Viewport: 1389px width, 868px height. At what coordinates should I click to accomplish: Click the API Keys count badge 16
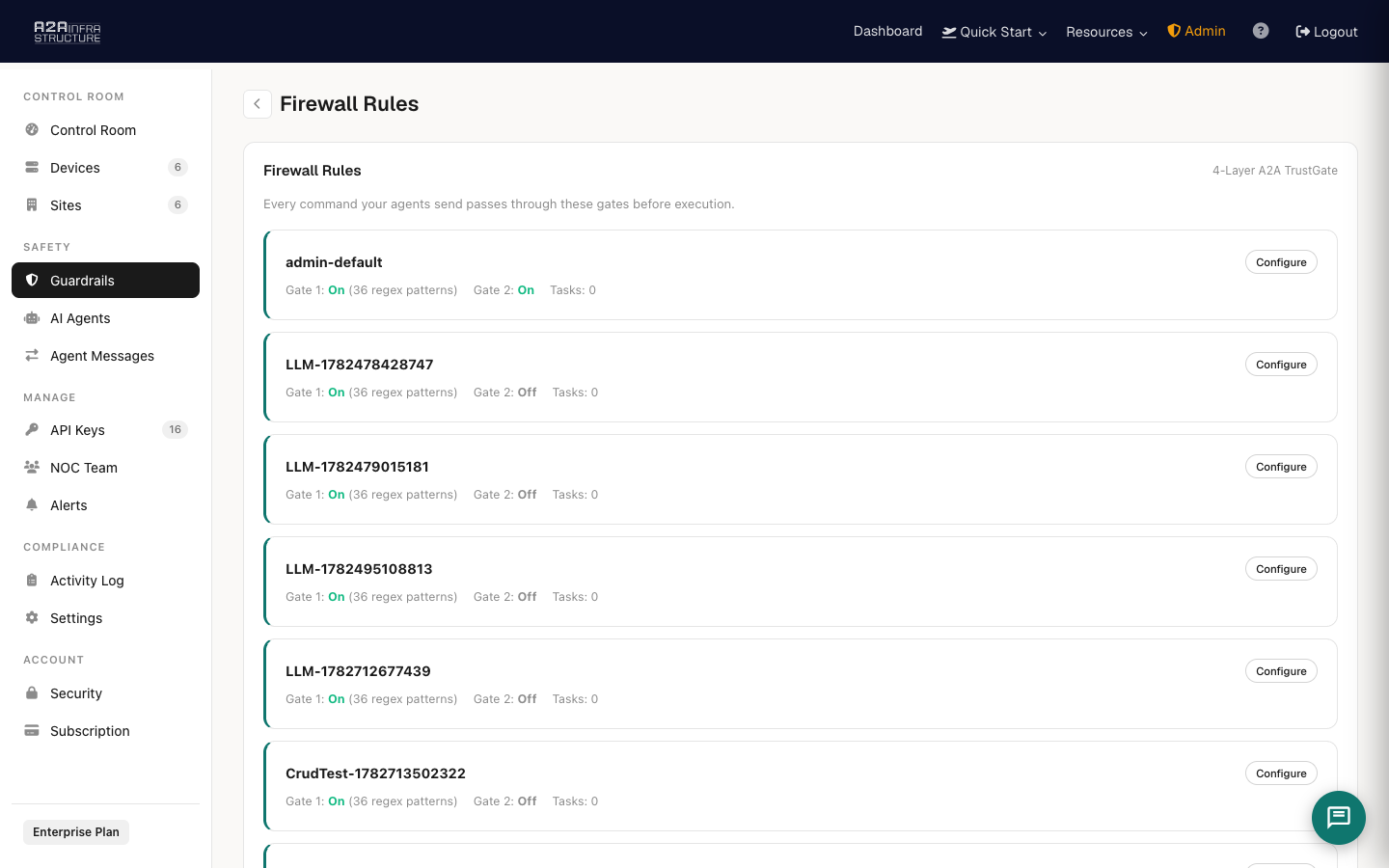(175, 429)
